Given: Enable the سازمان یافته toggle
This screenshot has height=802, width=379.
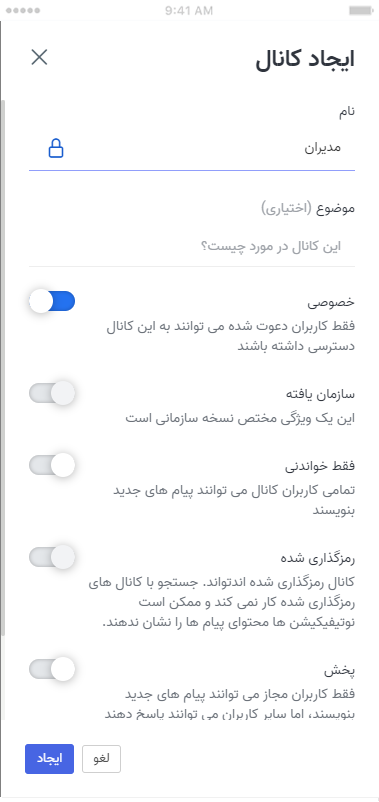Looking at the screenshot, I should tap(52, 393).
